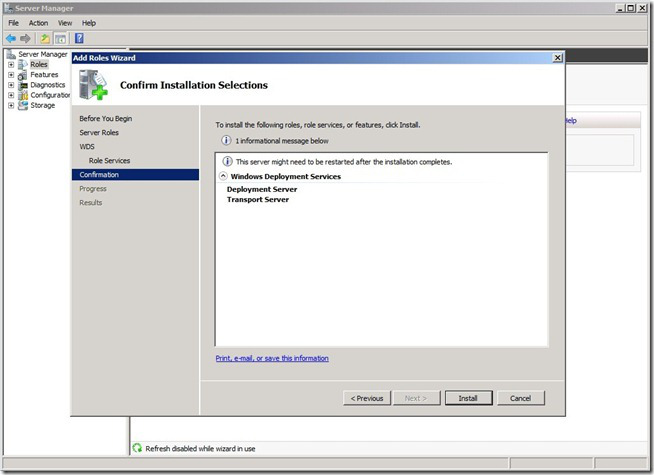The image size is (654, 475).
Task: Open the View menu
Action: coord(65,22)
